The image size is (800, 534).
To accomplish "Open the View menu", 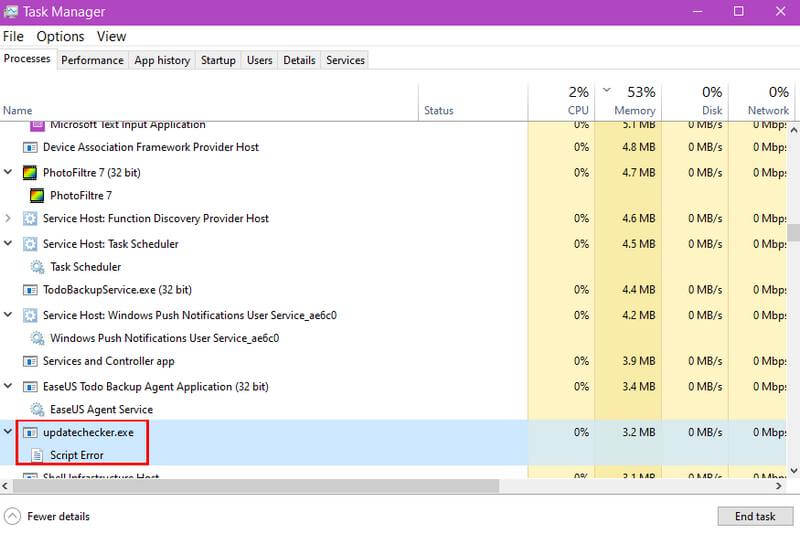I will pyautogui.click(x=111, y=36).
